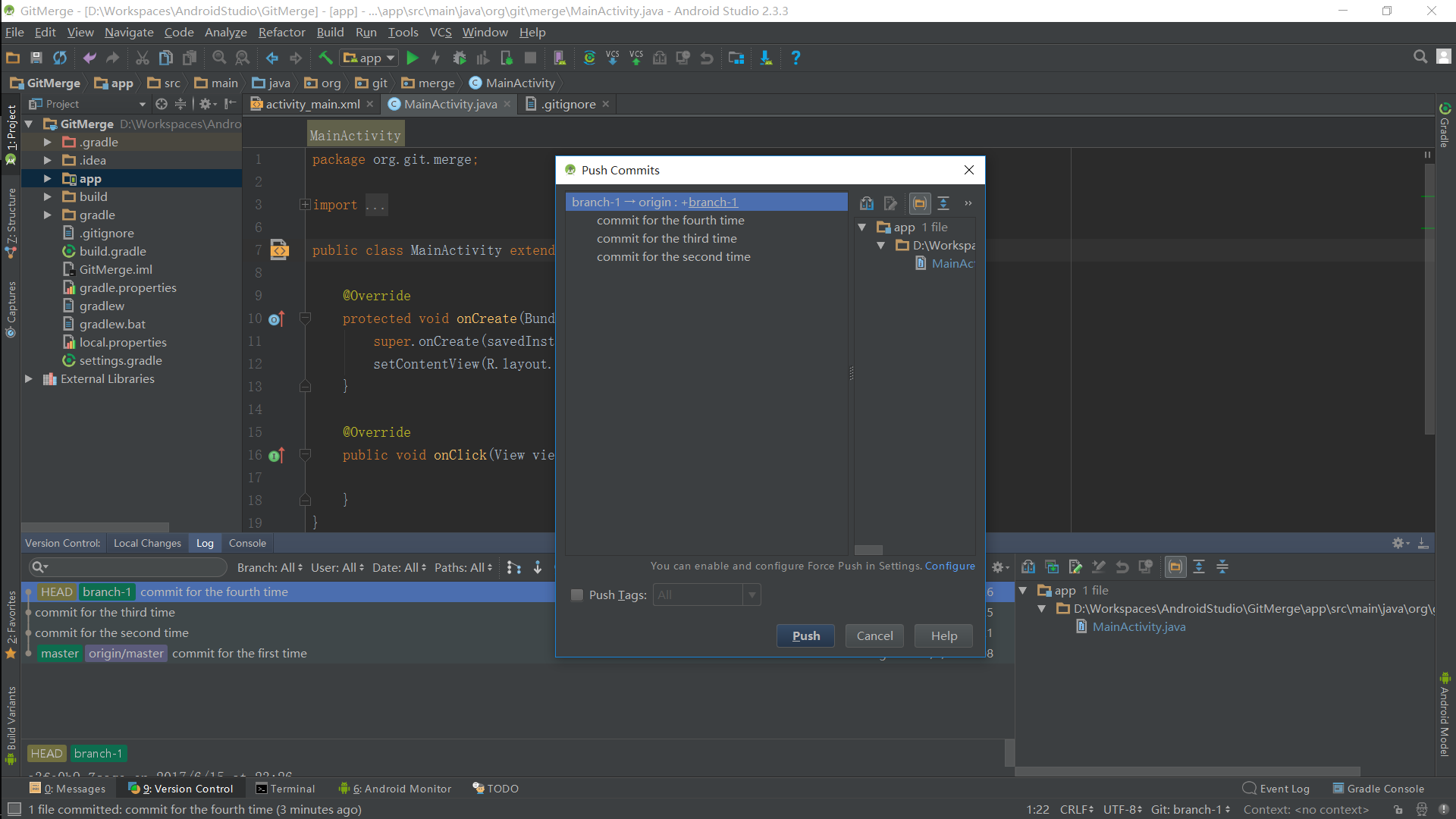Toggle Group by Directory in Log details
Screen dimensions: 1456x819
point(1175,566)
